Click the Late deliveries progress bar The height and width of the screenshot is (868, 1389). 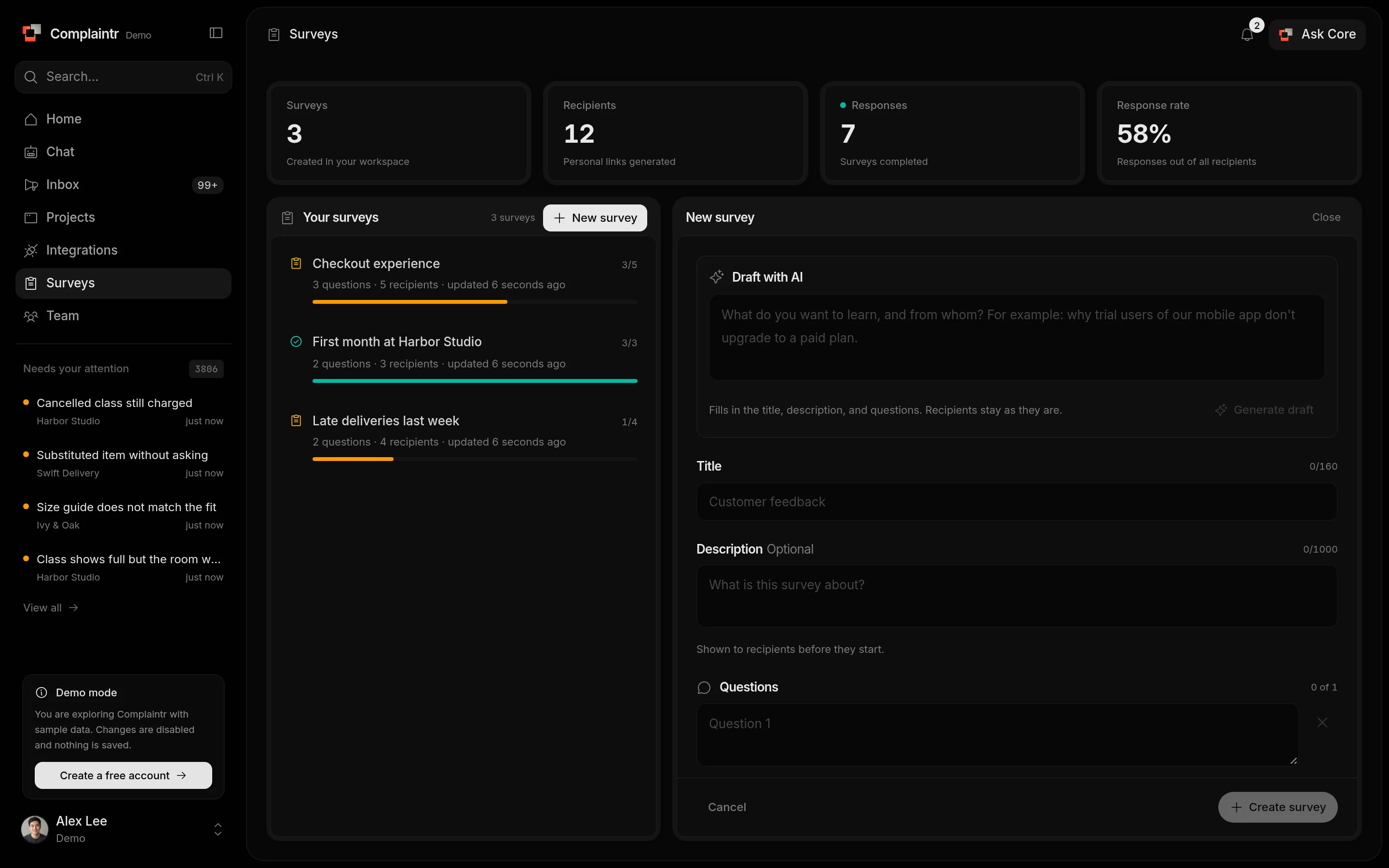click(475, 459)
